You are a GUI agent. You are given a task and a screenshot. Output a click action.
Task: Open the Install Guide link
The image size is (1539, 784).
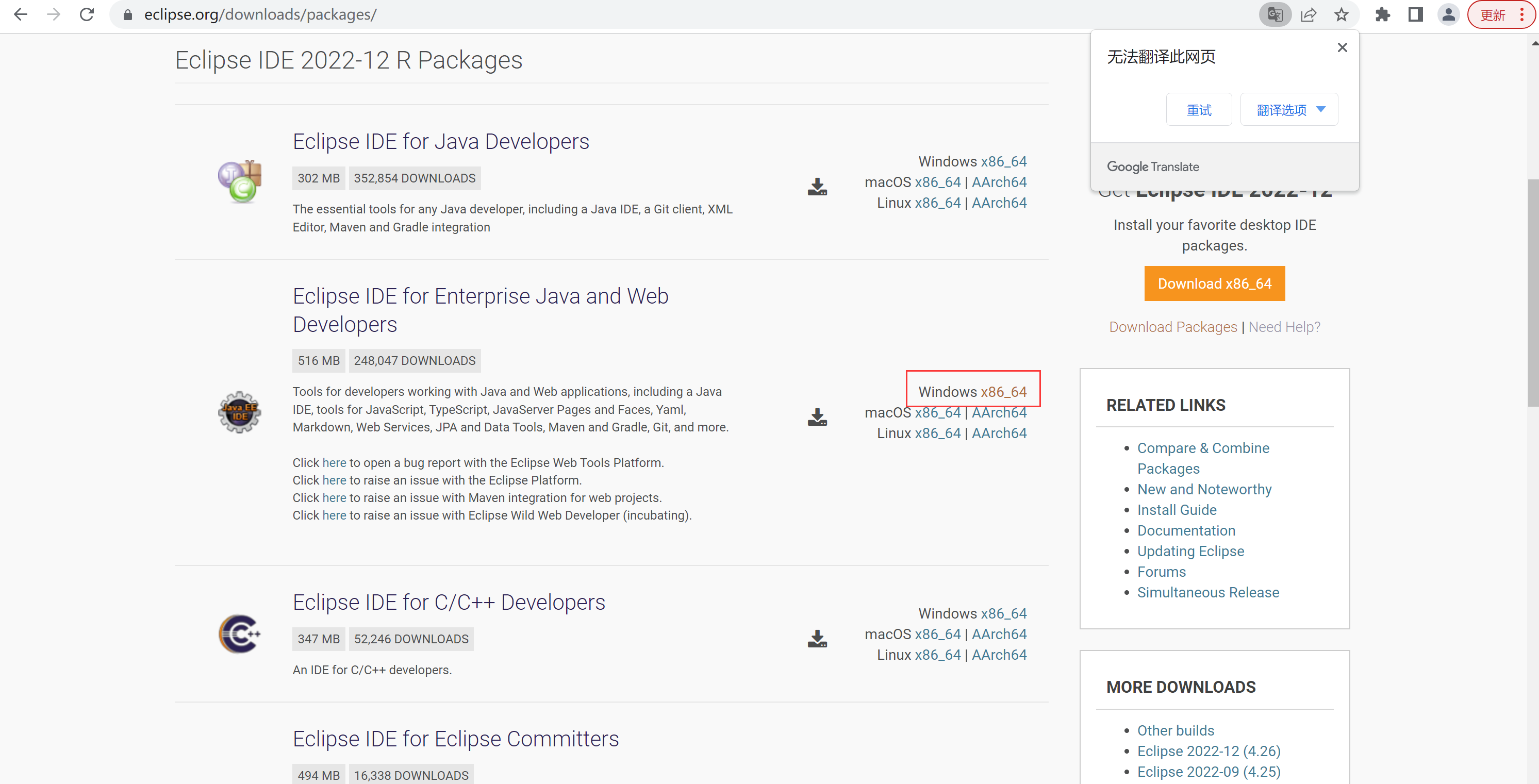pyautogui.click(x=1177, y=510)
